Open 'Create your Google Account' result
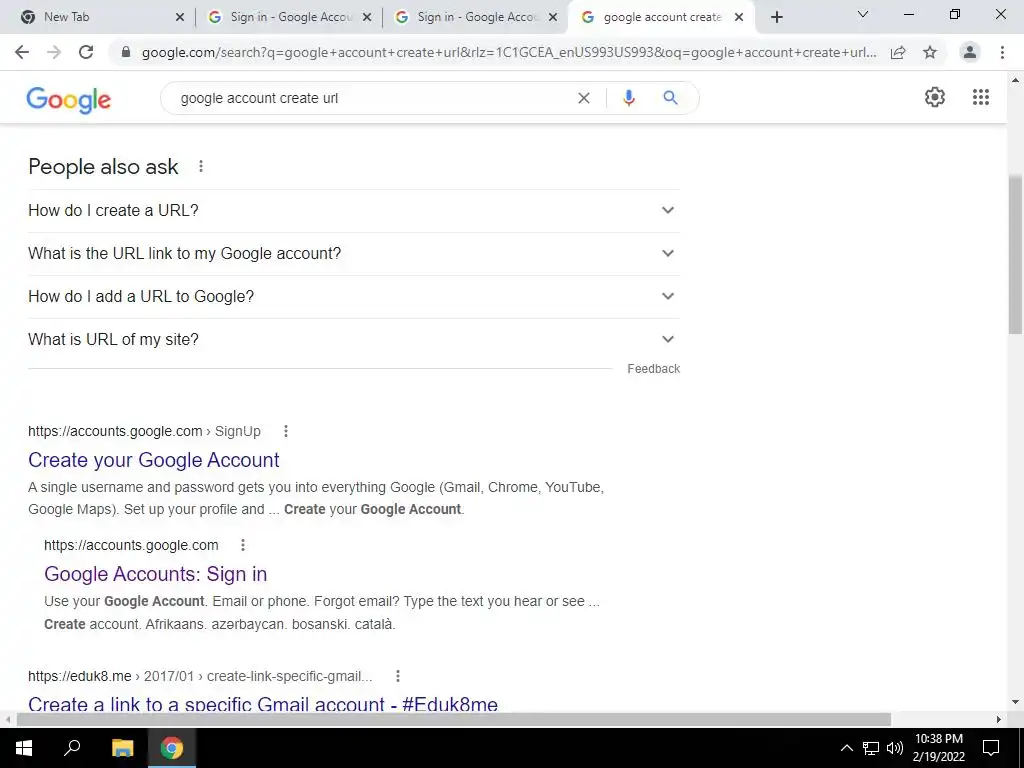The height and width of the screenshot is (768, 1024). pyautogui.click(x=153, y=460)
